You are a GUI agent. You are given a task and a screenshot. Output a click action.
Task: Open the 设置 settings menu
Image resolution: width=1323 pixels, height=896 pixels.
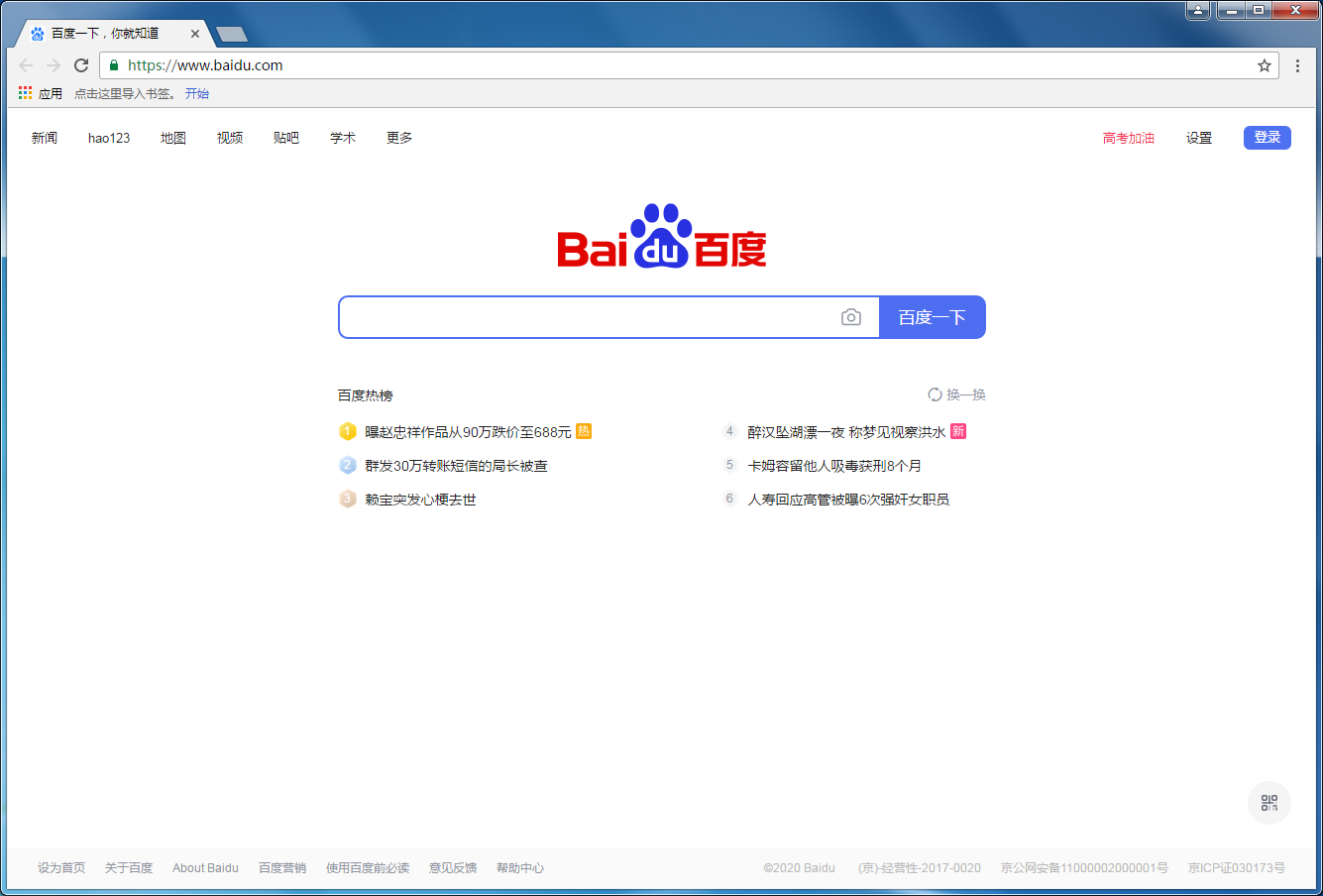pyautogui.click(x=1199, y=138)
